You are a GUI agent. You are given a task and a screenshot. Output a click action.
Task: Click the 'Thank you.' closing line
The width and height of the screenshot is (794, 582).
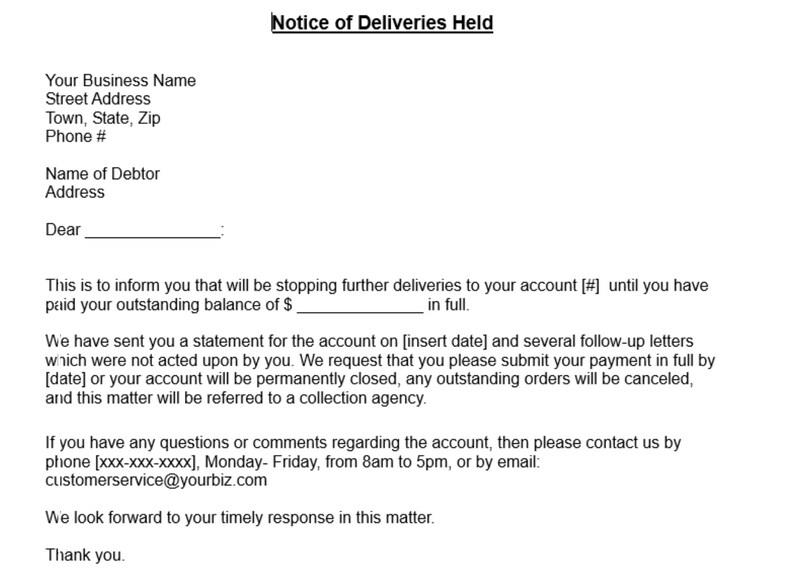coord(85,555)
